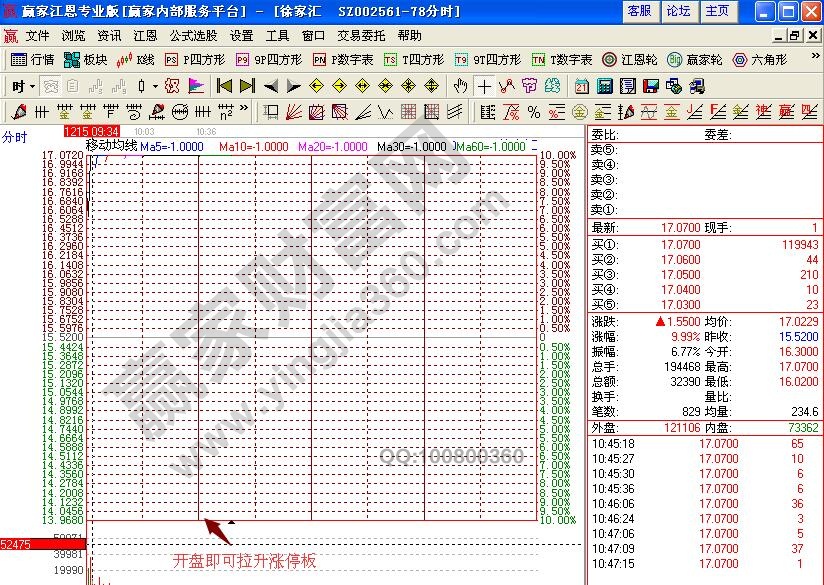This screenshot has height=585, width=824.
Task: Open the 时 period dropdown
Action: coord(22,86)
